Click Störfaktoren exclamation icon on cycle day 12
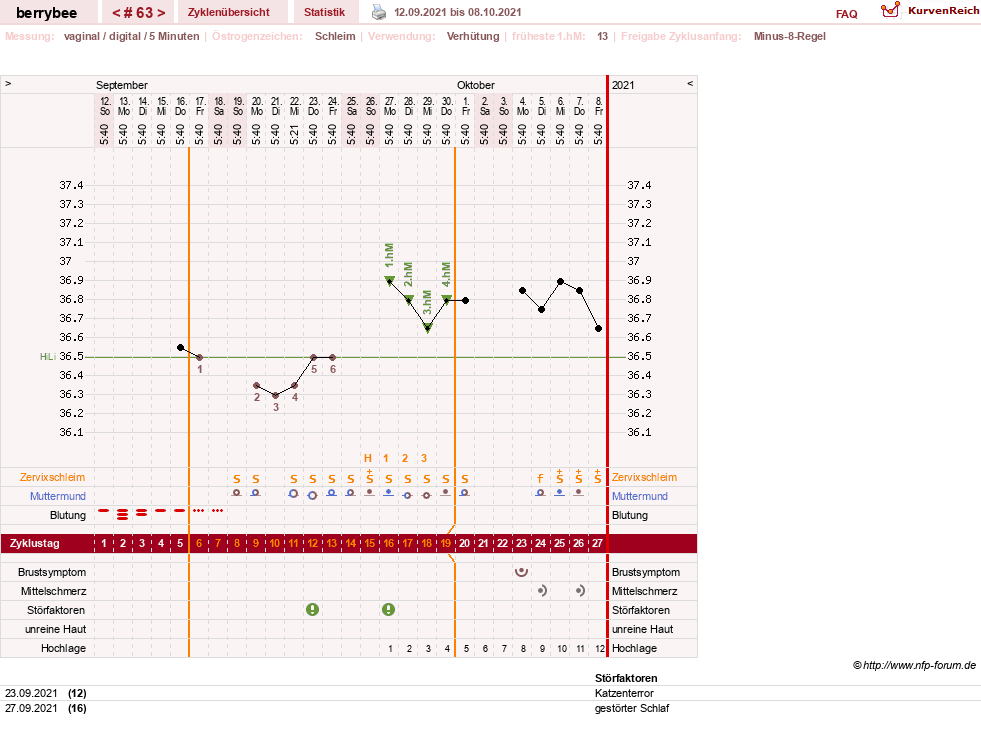981x737 pixels. (x=312, y=609)
